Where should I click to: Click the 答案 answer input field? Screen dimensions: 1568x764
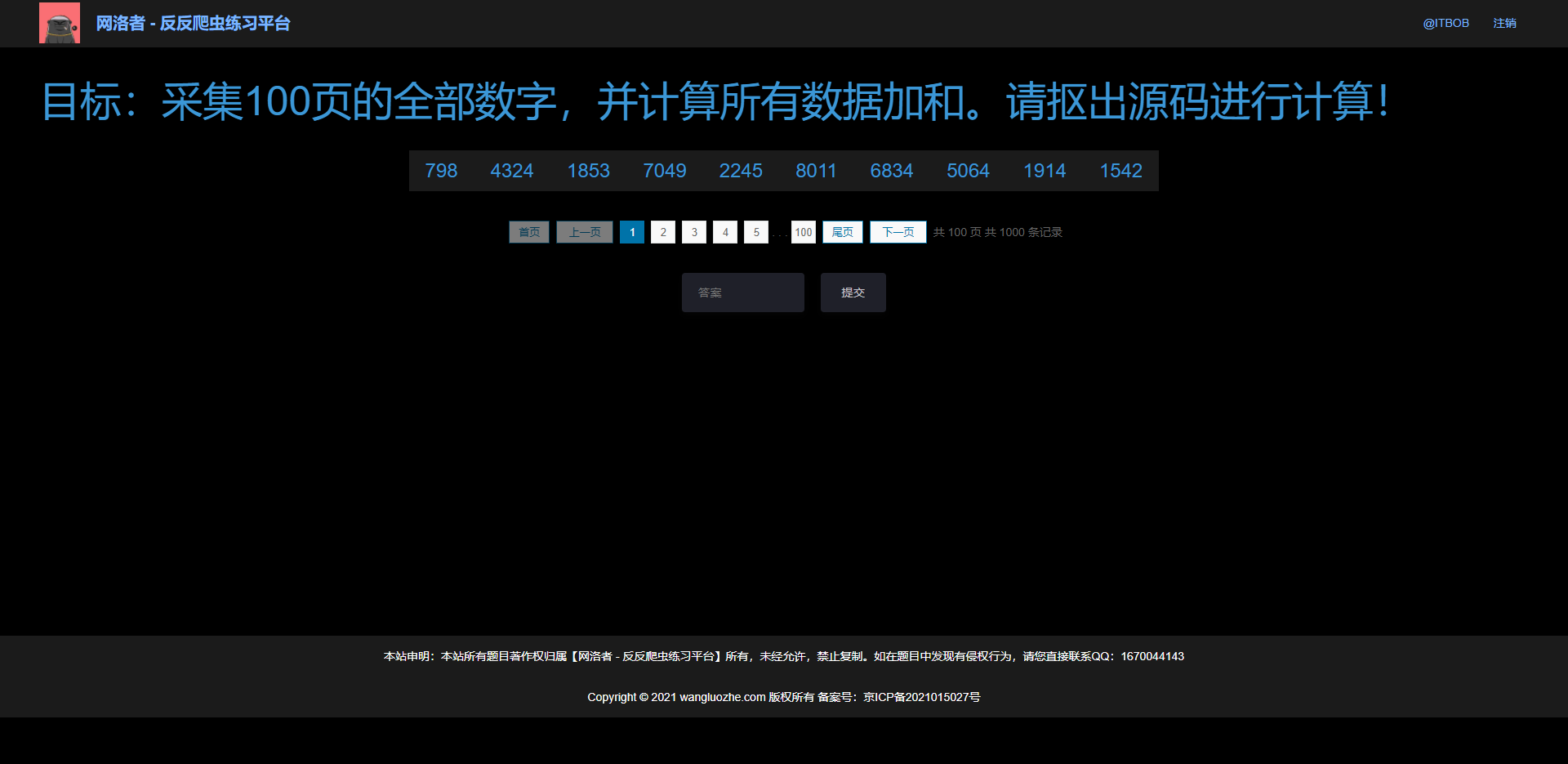pos(742,292)
